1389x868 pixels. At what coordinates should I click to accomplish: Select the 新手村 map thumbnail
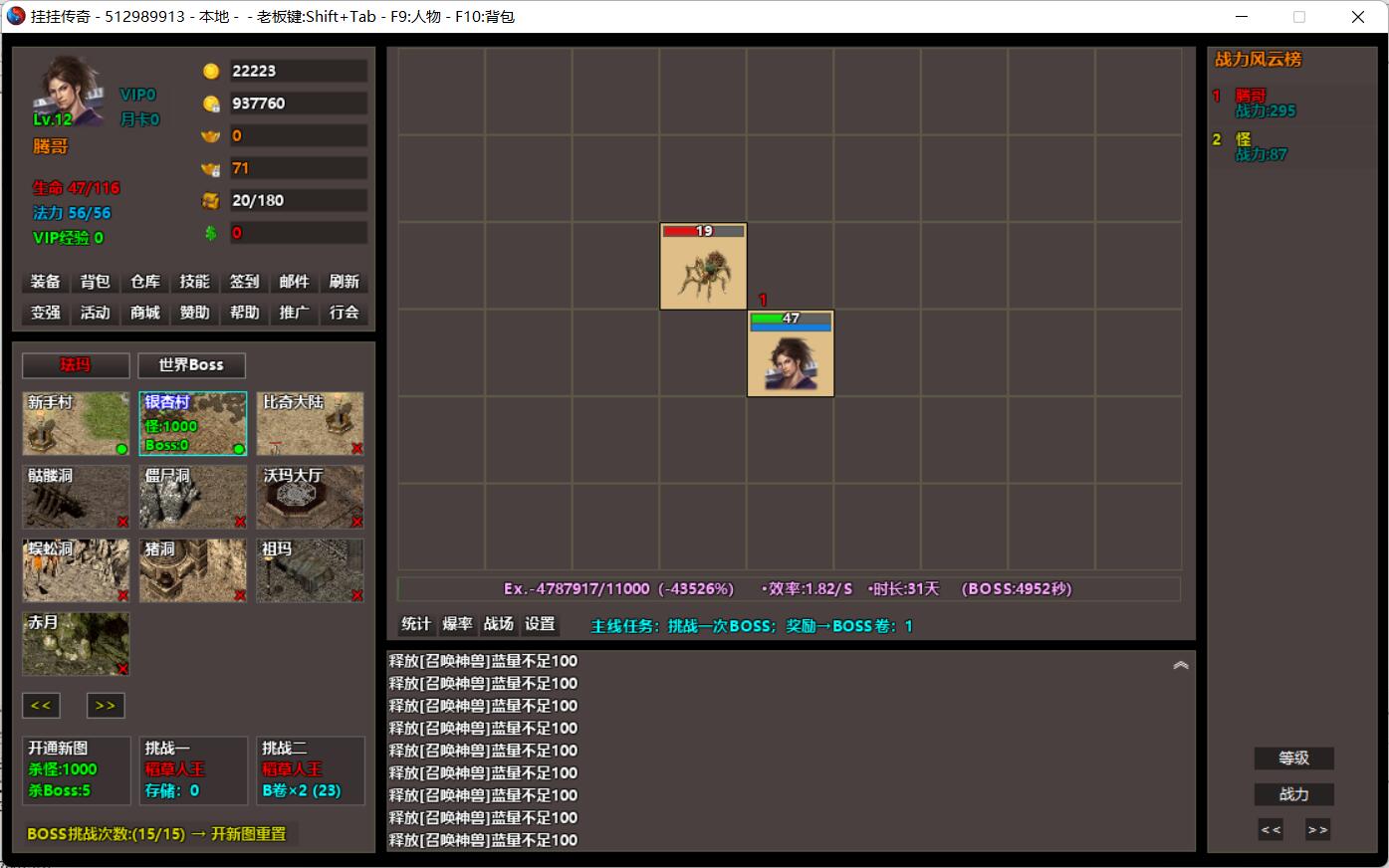(76, 424)
